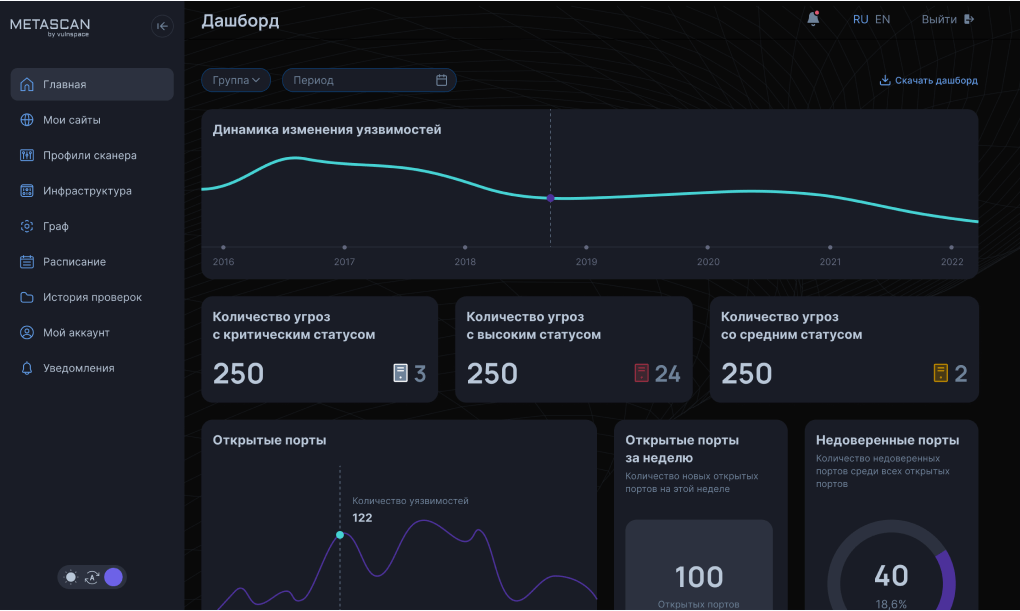Click the Граф sidebar icon

(27, 226)
